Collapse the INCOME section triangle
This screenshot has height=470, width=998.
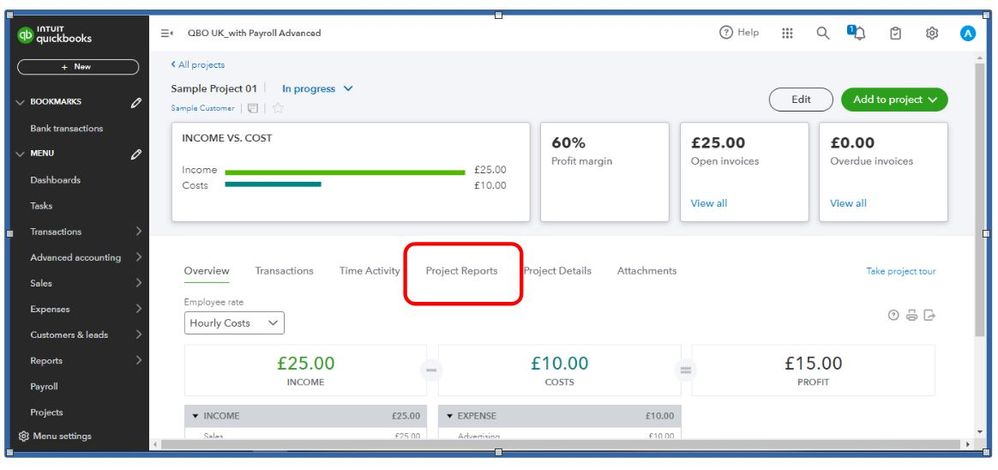(195, 416)
